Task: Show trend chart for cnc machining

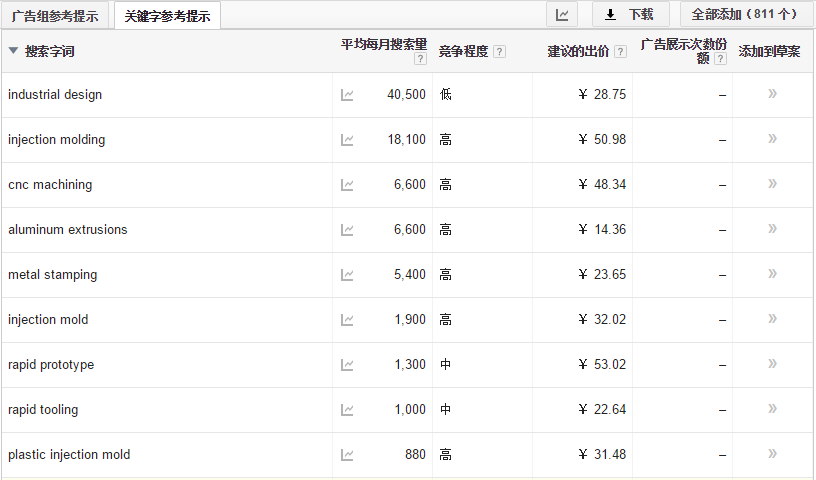Action: pos(347,185)
